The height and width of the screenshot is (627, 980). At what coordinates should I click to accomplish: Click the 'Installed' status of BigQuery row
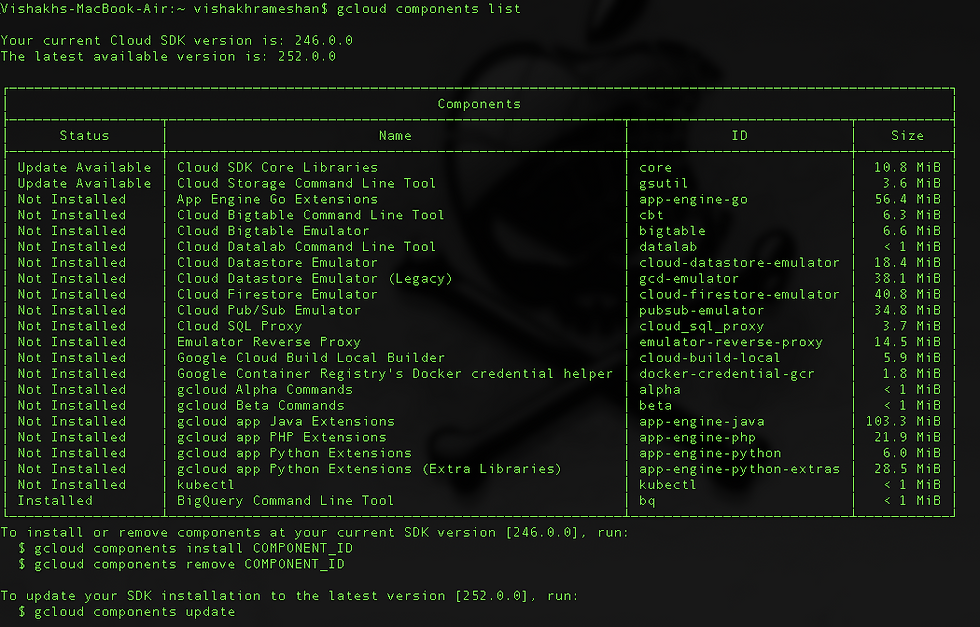[55, 501]
